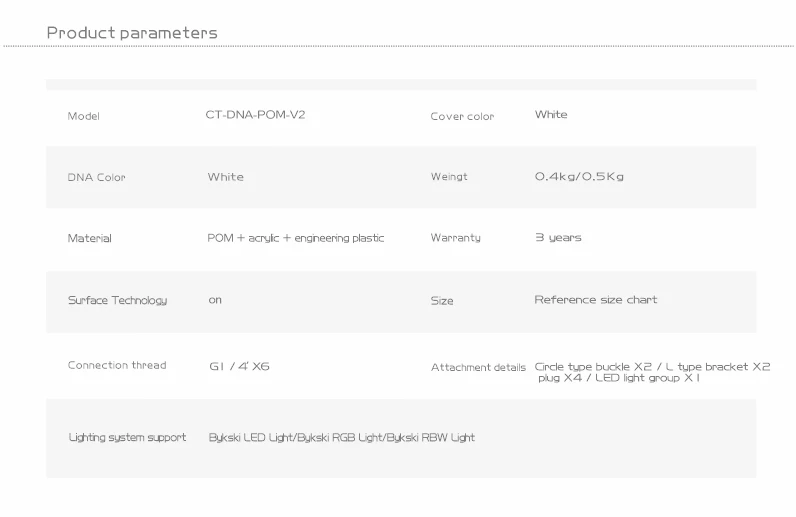Click the Weingt label

(x=449, y=177)
